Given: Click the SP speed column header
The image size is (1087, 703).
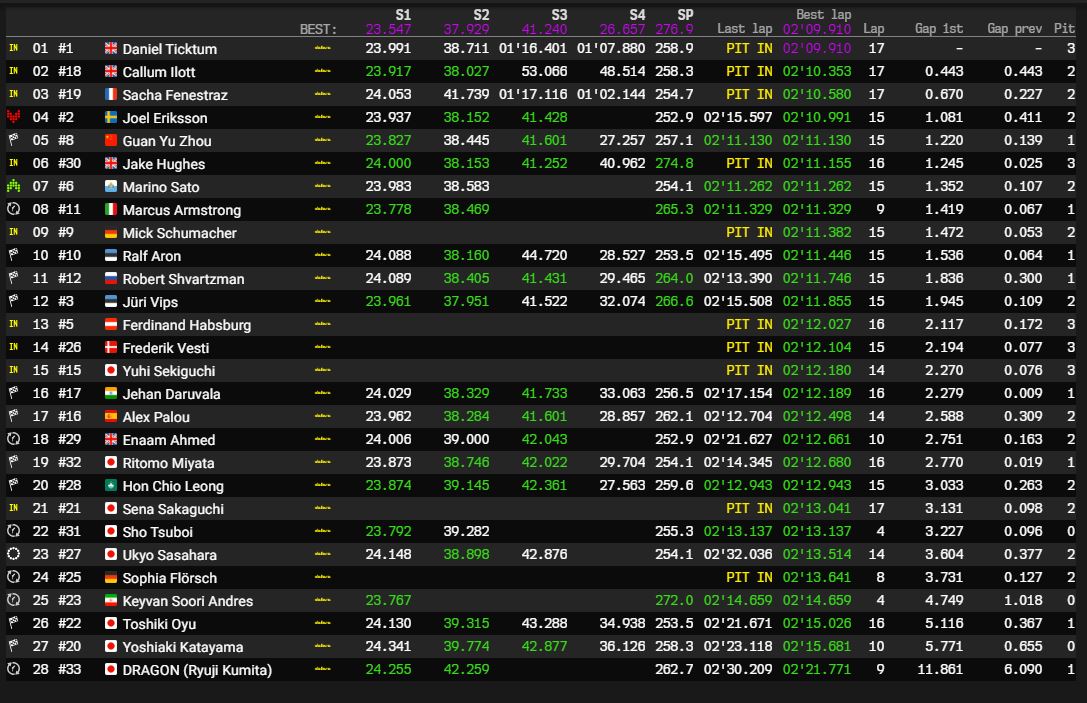Looking at the screenshot, I should point(685,15).
